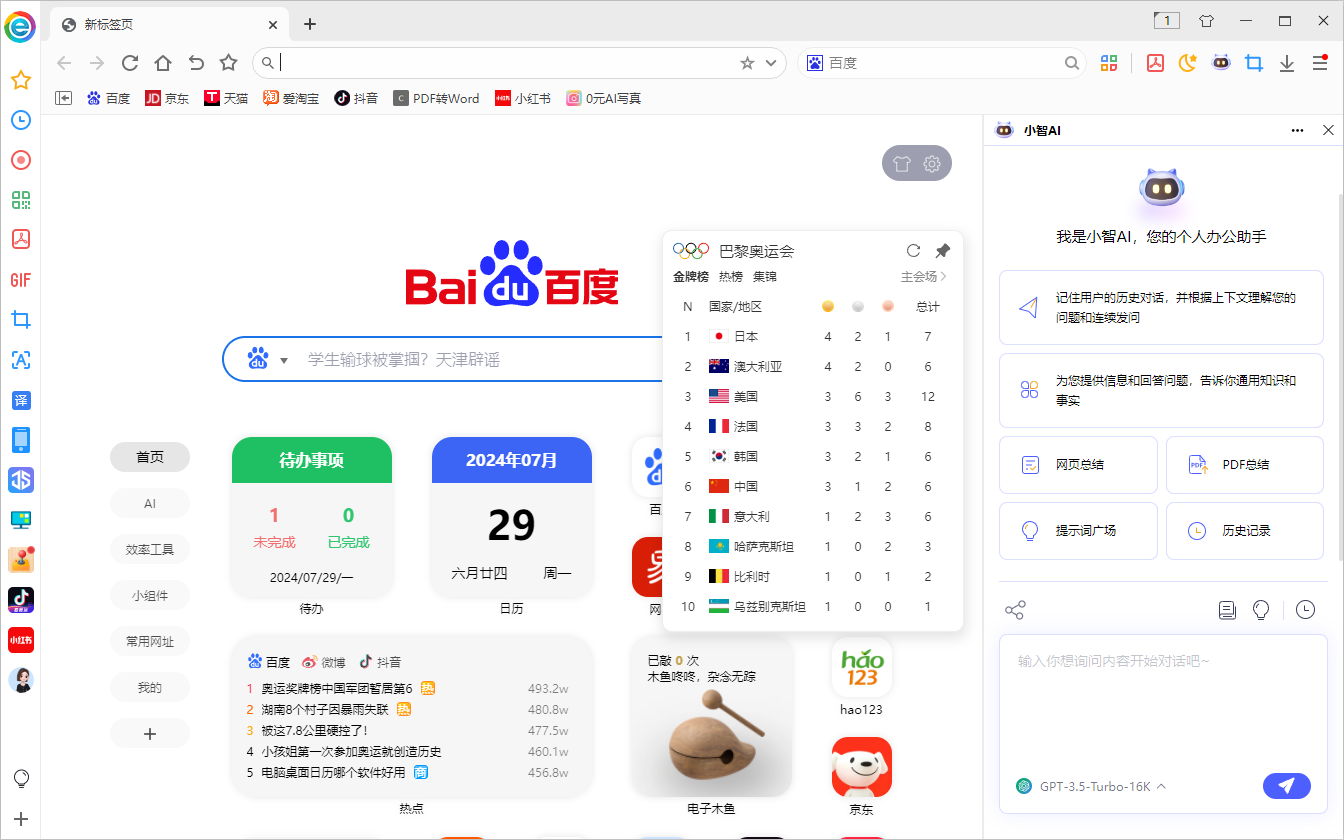Click the app grid icon beside address bar
Viewport: 1344px width, 840px height.
(x=1108, y=62)
